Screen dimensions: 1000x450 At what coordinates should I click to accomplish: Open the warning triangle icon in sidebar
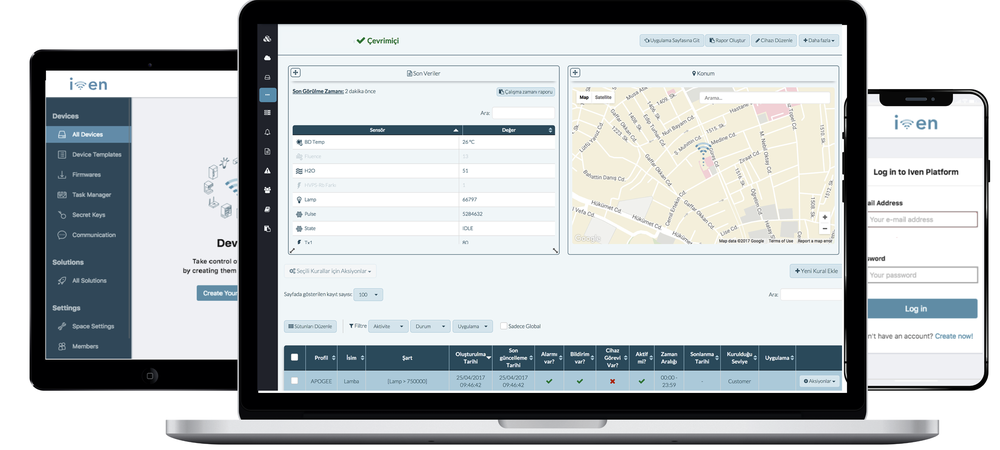point(267,170)
